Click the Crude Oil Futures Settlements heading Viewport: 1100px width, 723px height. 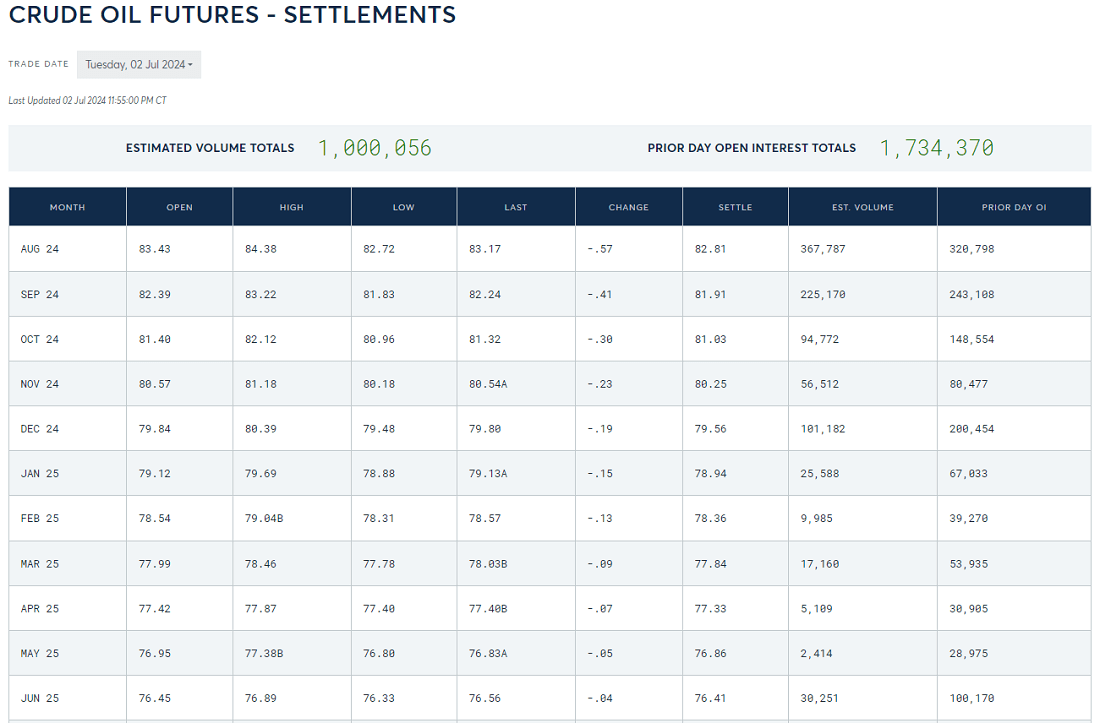[232, 15]
